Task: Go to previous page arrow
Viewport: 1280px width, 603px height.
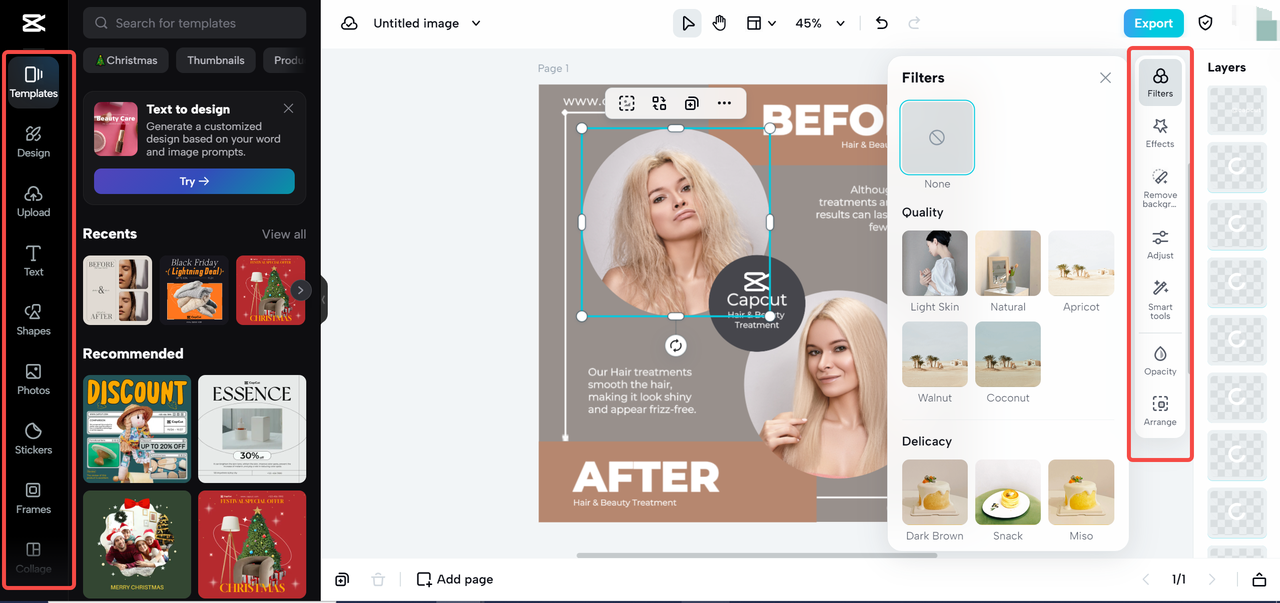Action: tap(1146, 579)
